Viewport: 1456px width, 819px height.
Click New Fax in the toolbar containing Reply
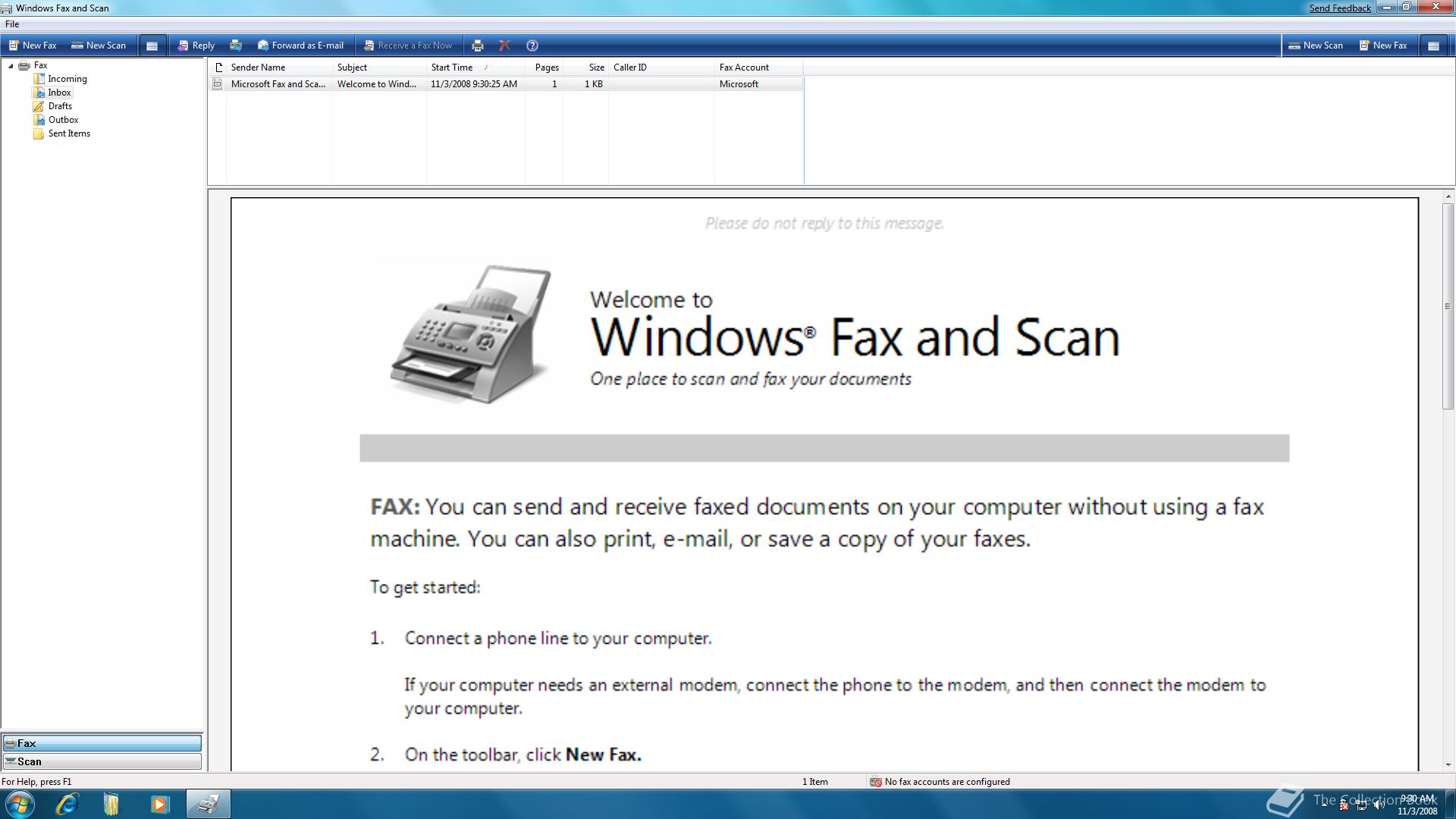click(33, 45)
